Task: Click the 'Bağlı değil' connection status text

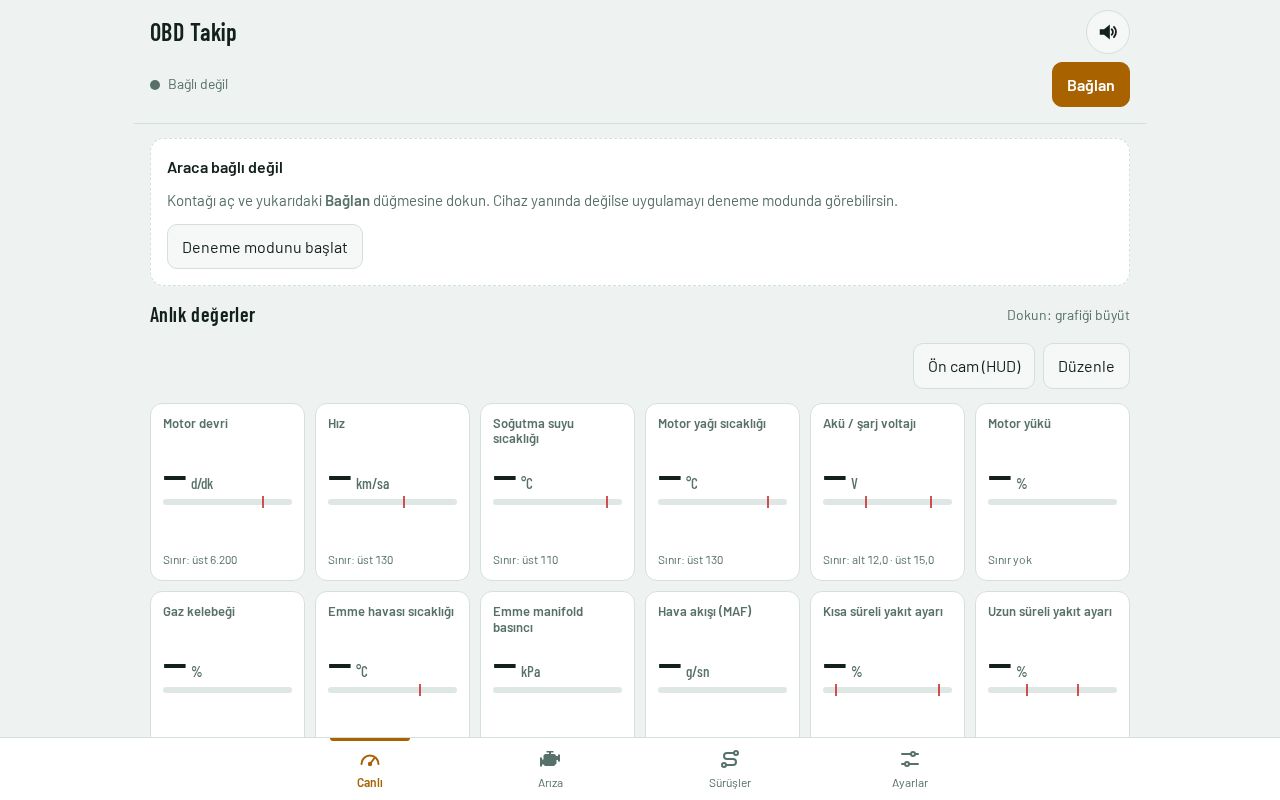Action: click(198, 84)
